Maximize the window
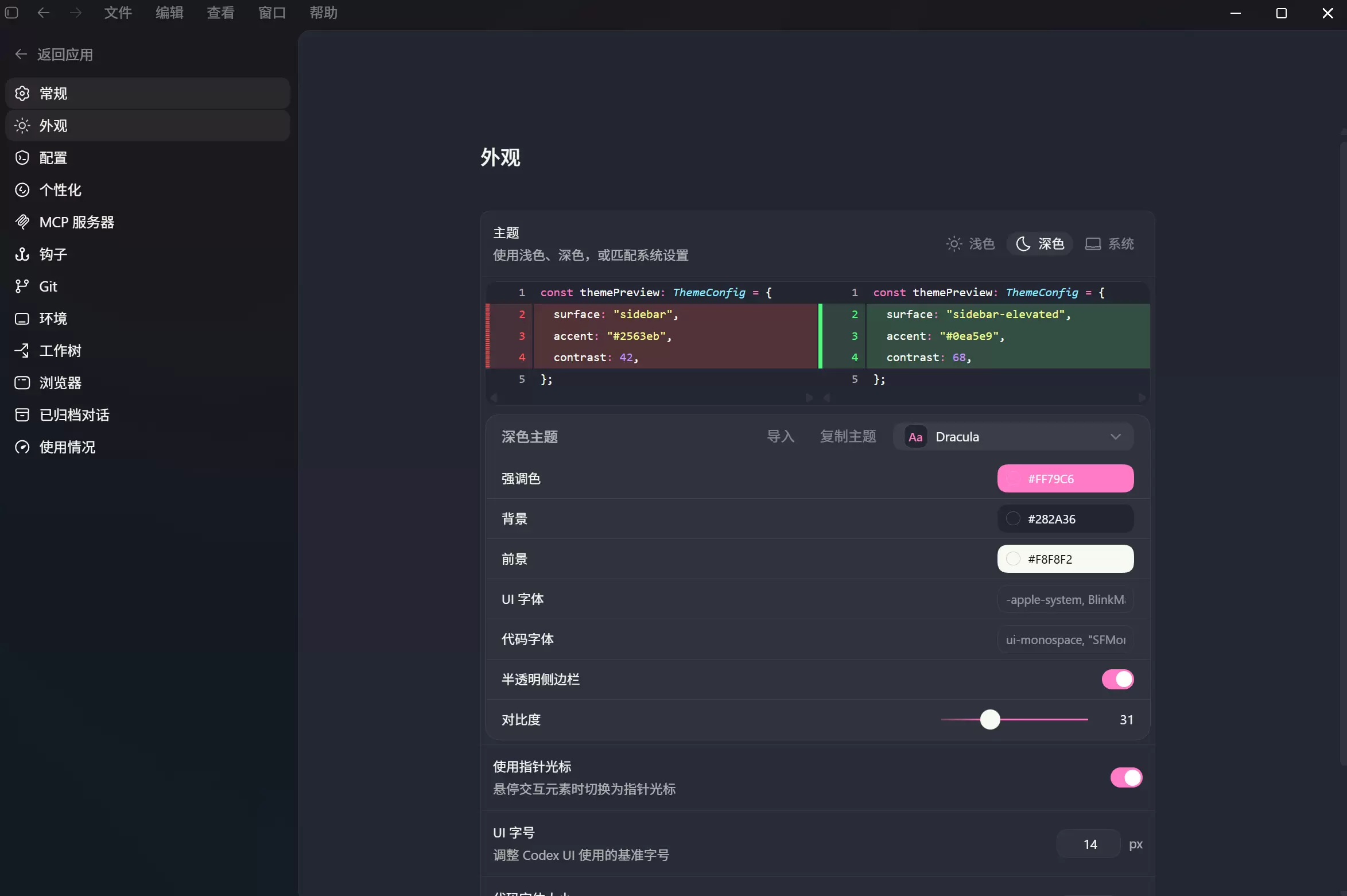Screen dimensions: 1347x896 click(1281, 13)
